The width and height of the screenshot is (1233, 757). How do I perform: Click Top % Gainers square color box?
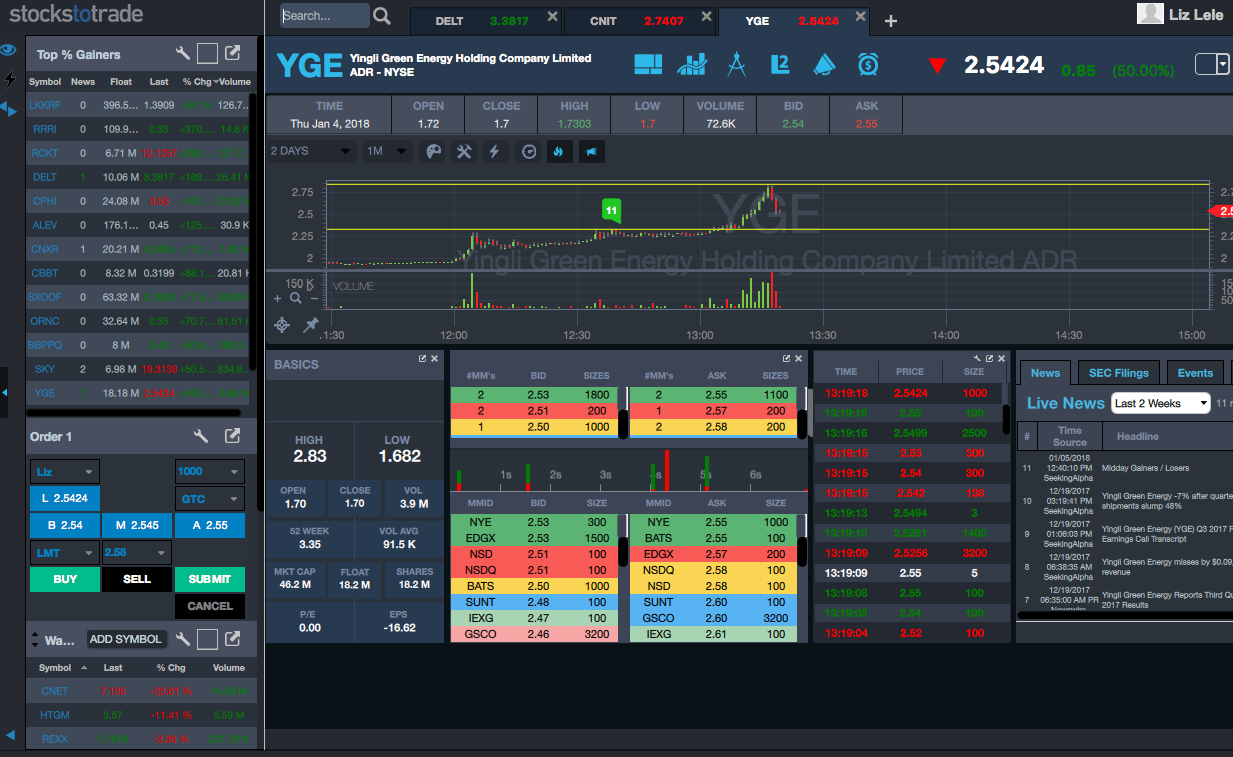point(207,54)
